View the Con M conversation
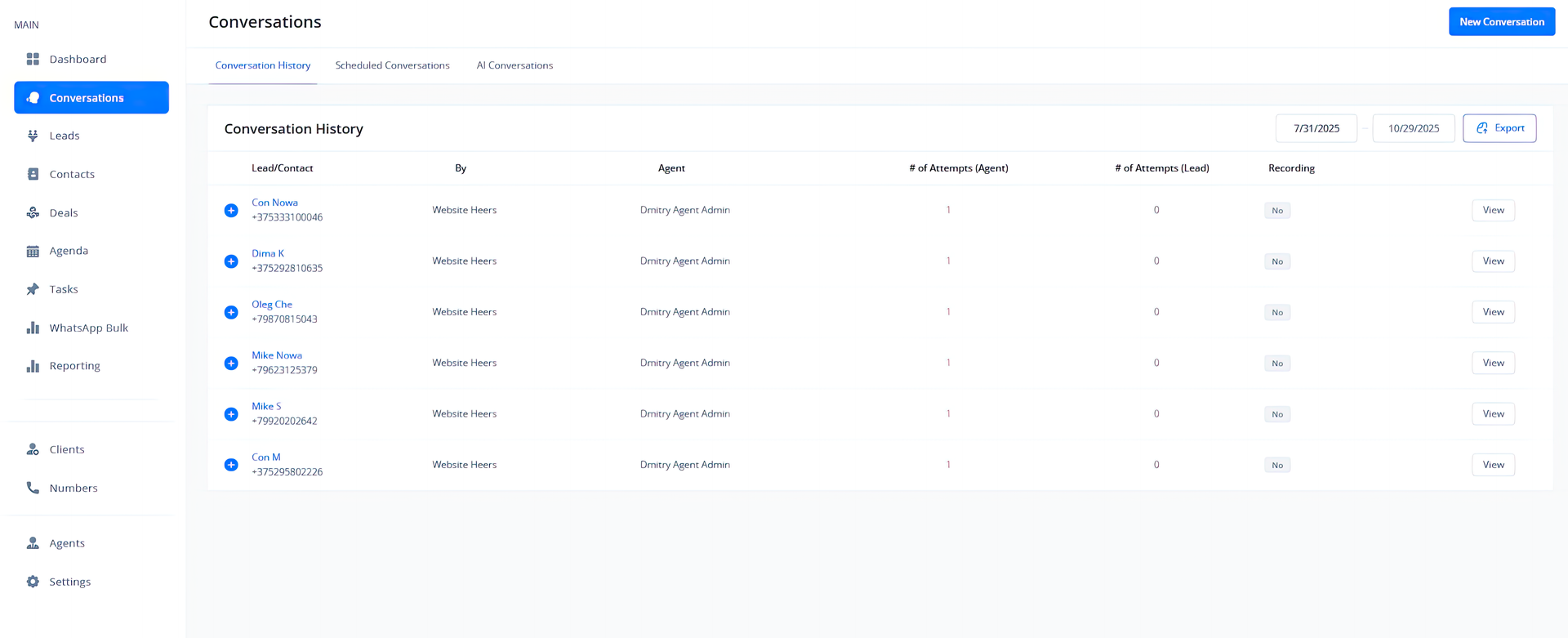The width and height of the screenshot is (1568, 638). coord(1493,465)
